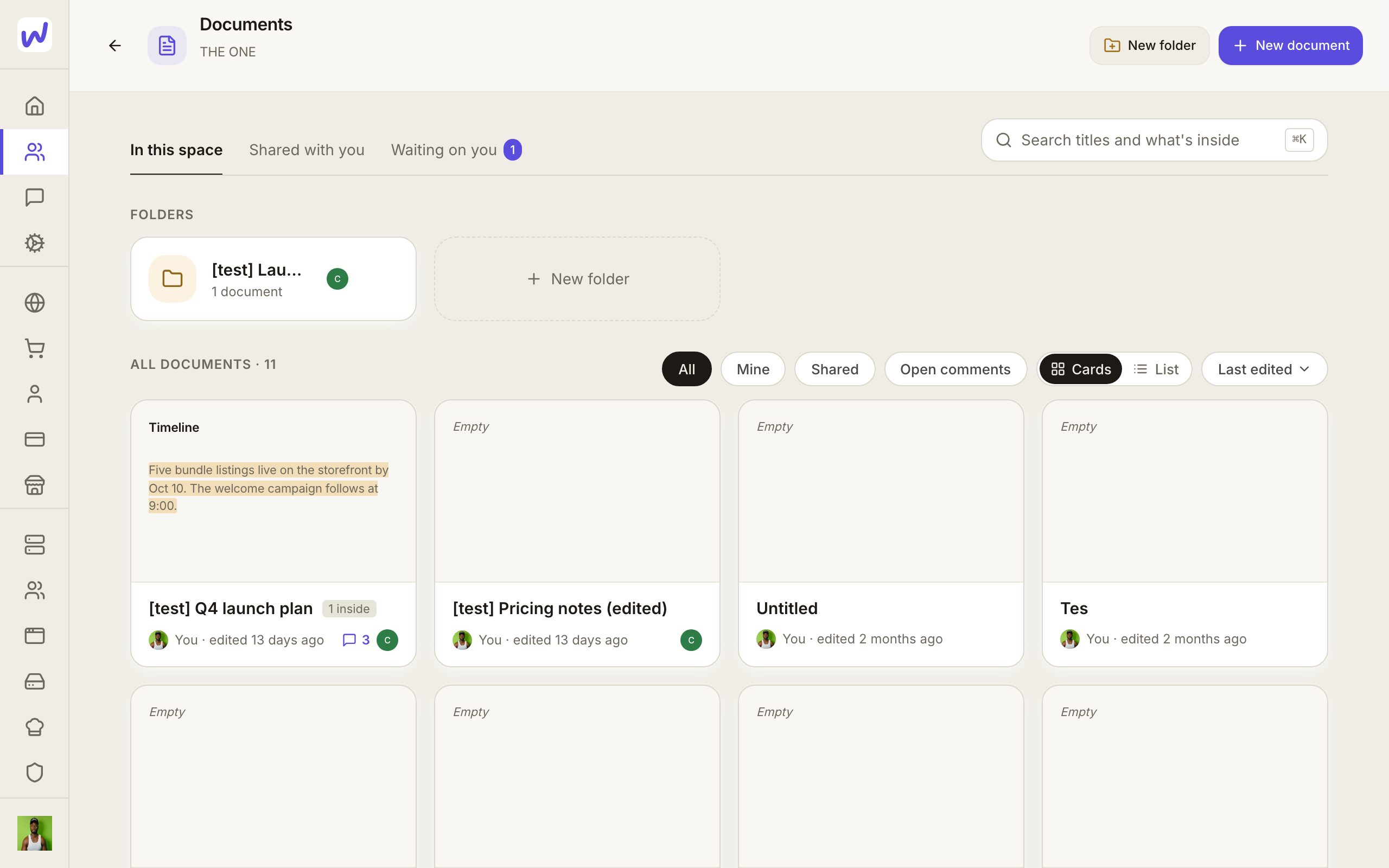The width and height of the screenshot is (1389, 868).
Task: Click the profile photo at sidebar bottom
Action: tap(34, 833)
